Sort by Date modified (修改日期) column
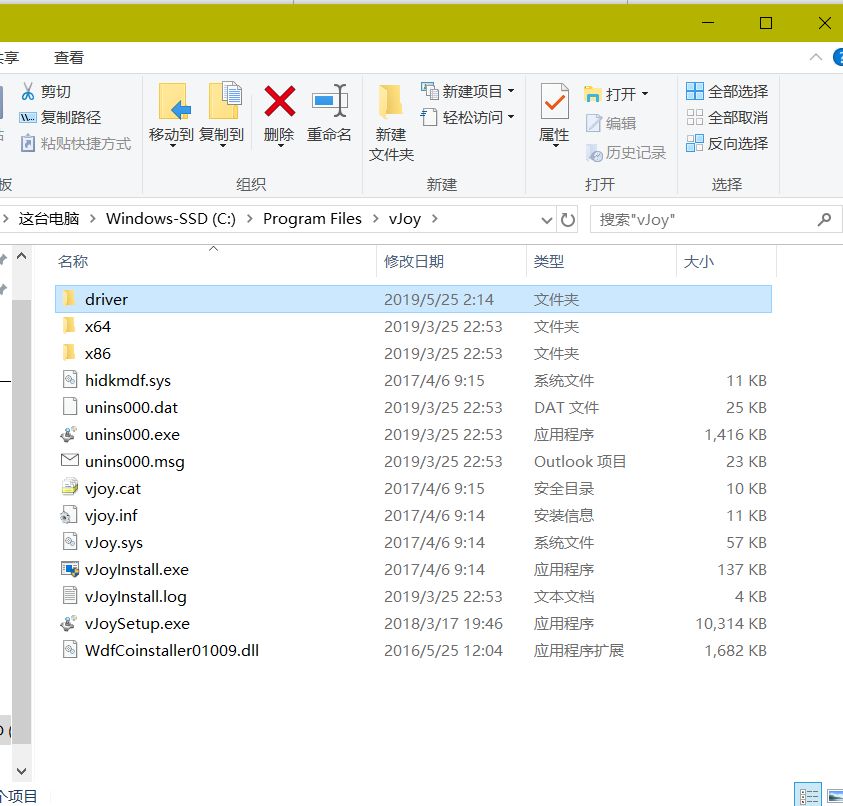 click(x=452, y=262)
